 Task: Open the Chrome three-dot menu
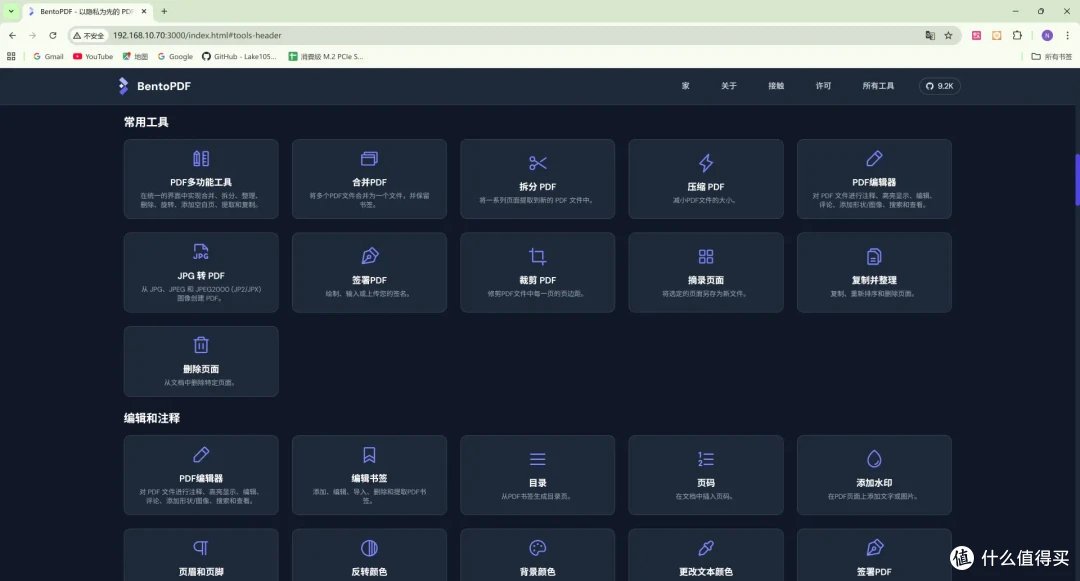(1068, 35)
